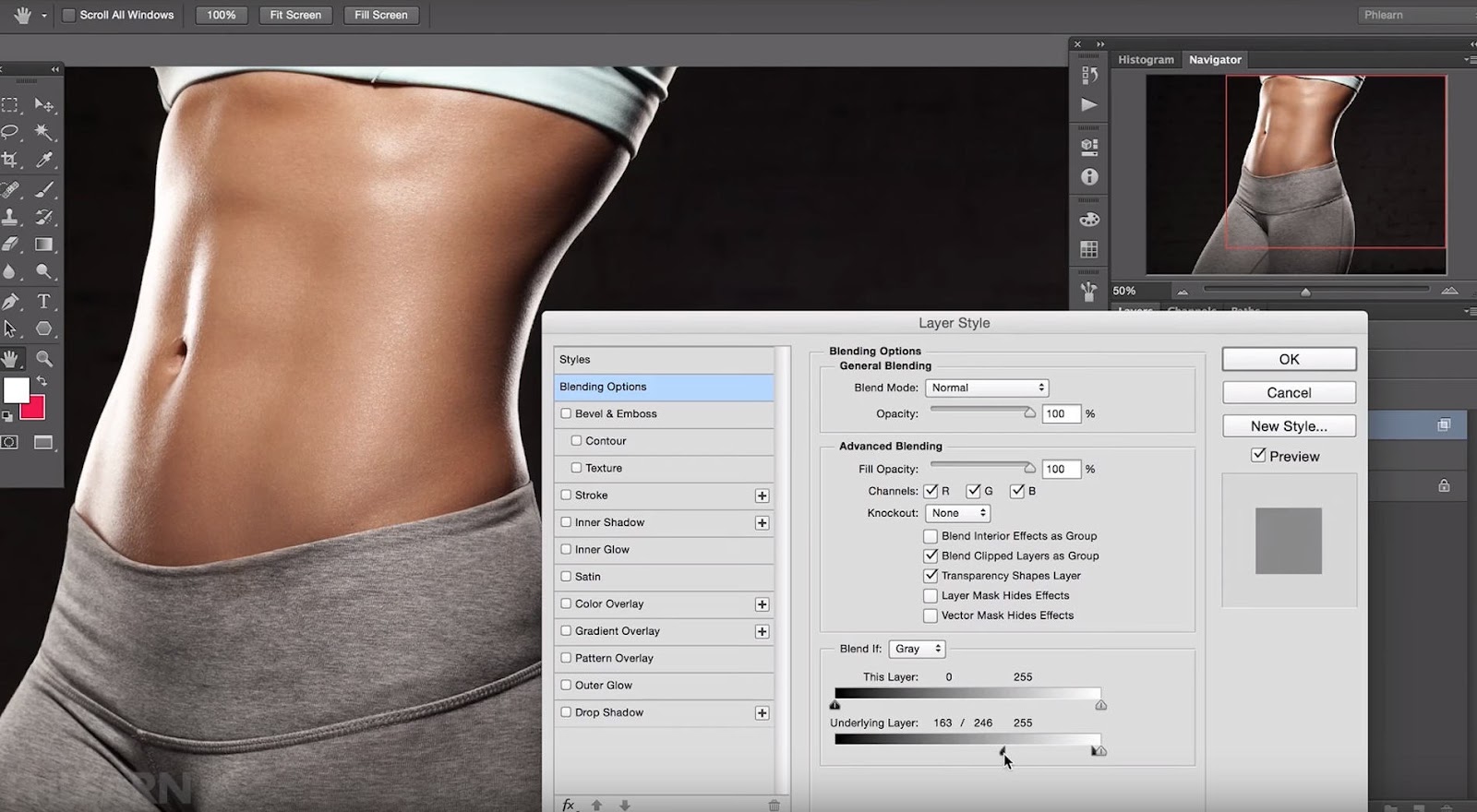
Task: Select the Type tool
Action: 43,302
